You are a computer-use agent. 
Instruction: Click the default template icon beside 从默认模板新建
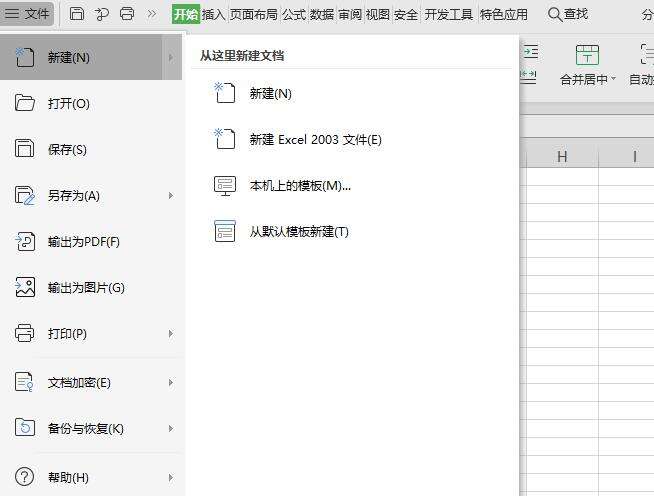tap(225, 232)
